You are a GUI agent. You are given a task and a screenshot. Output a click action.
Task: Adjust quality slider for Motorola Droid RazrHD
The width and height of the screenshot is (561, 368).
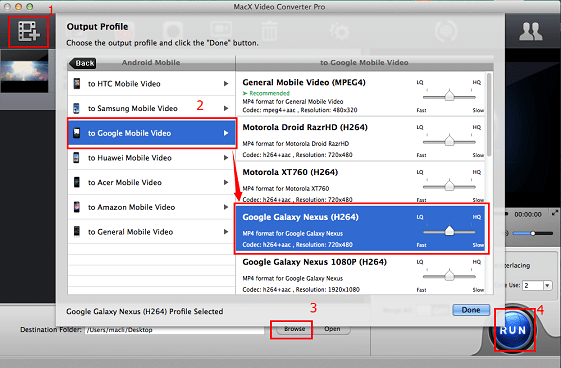(449, 141)
